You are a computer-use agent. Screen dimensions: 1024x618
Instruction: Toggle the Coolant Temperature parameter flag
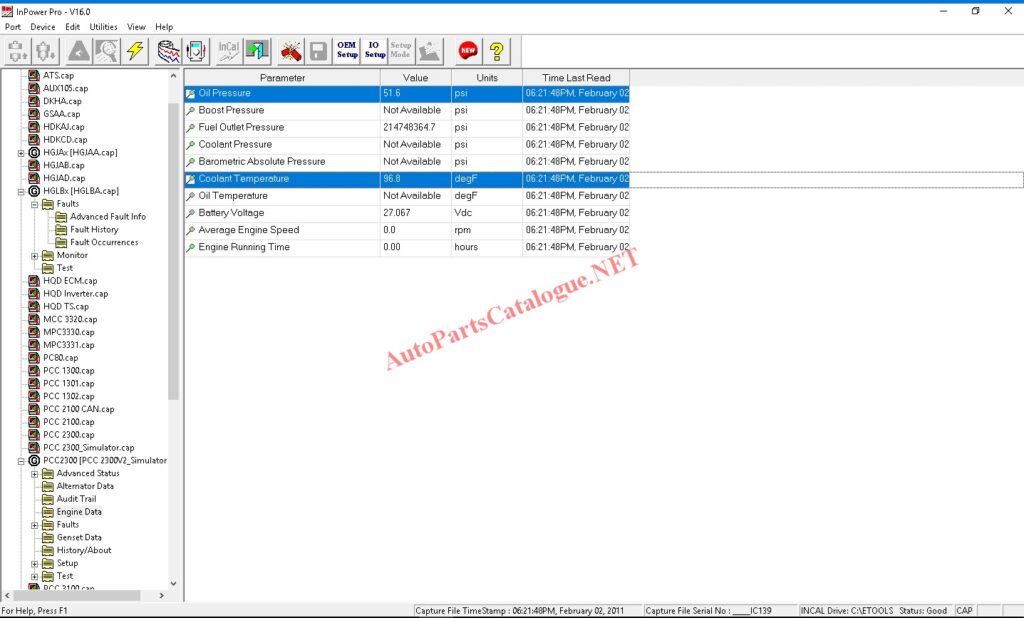(x=190, y=178)
